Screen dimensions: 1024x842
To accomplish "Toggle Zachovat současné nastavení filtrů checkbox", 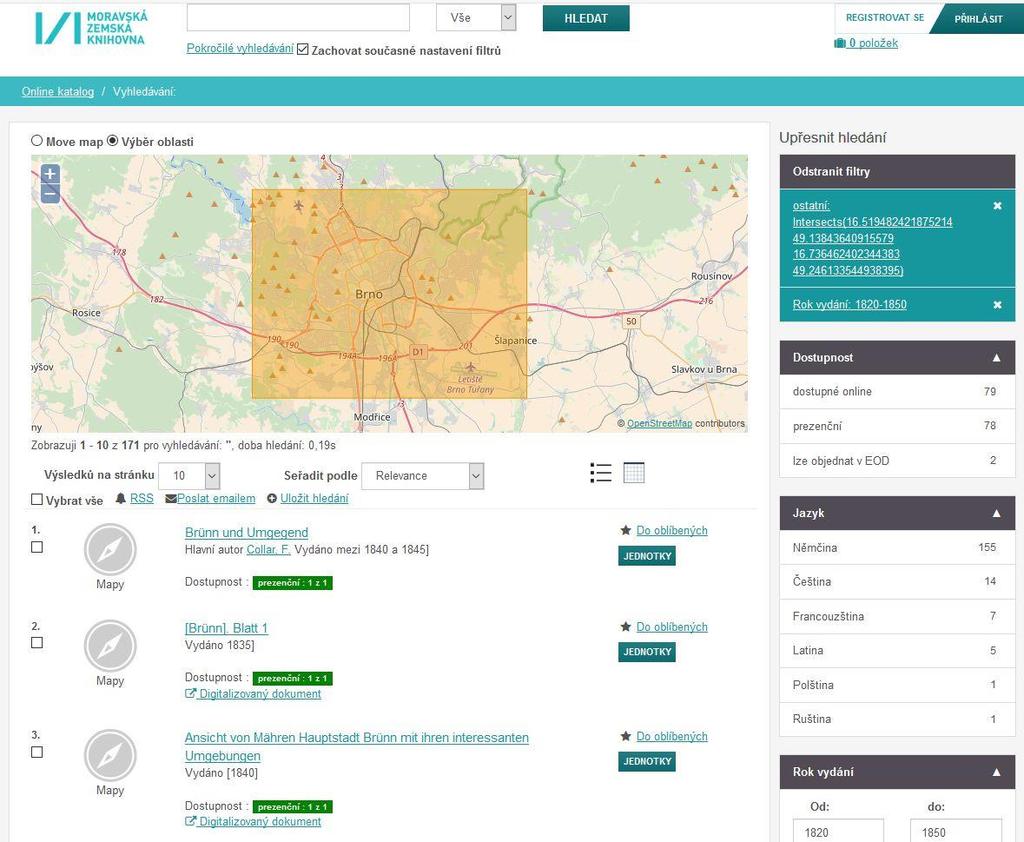I will click(302, 49).
